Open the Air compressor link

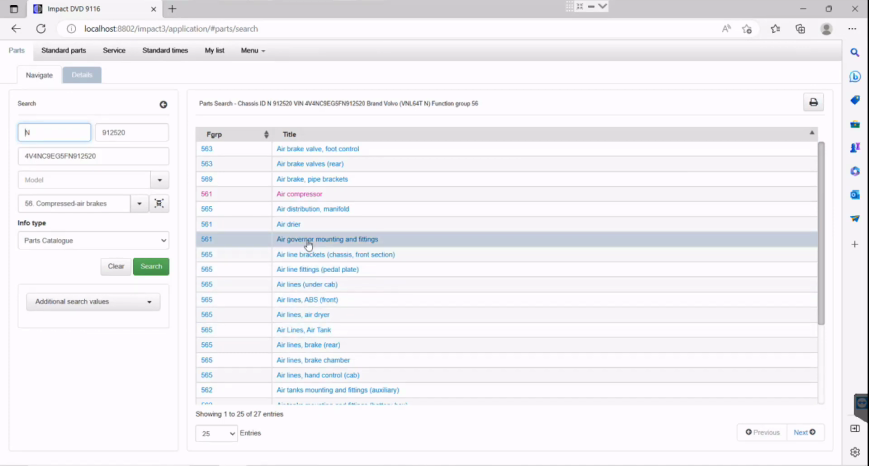(x=297, y=194)
